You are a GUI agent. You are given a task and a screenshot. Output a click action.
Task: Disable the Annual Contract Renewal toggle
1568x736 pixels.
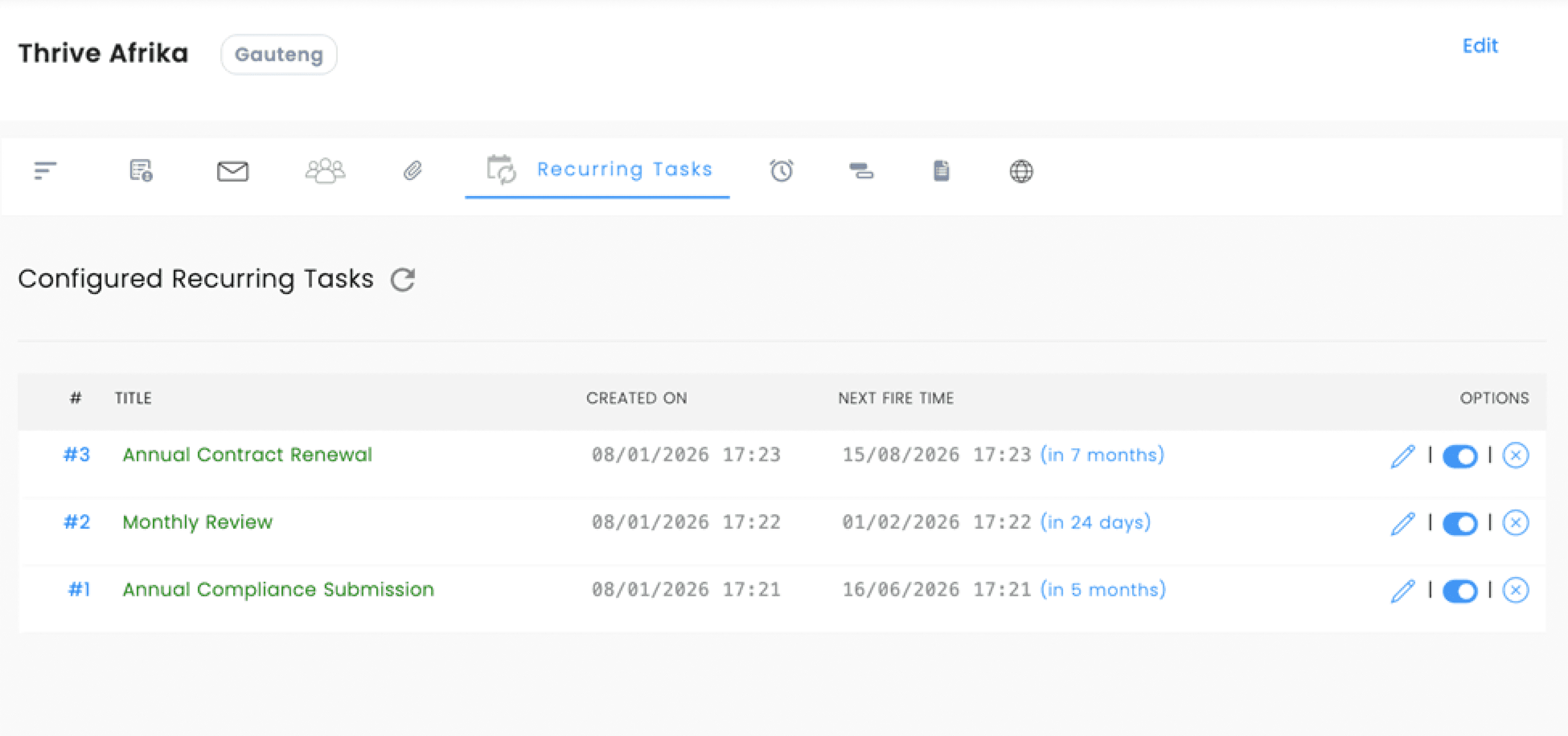(1460, 456)
